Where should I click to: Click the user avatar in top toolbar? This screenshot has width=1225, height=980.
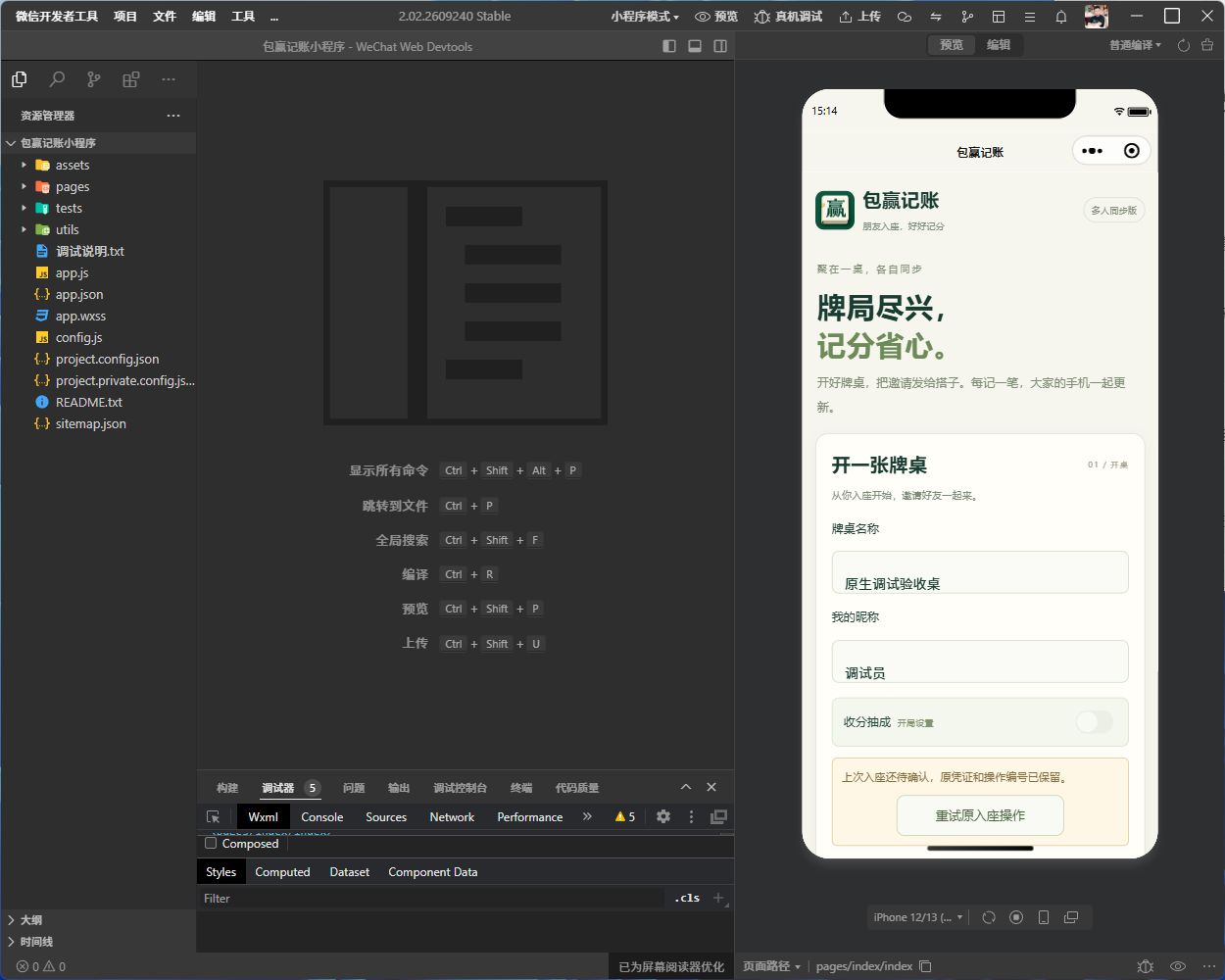1097,16
